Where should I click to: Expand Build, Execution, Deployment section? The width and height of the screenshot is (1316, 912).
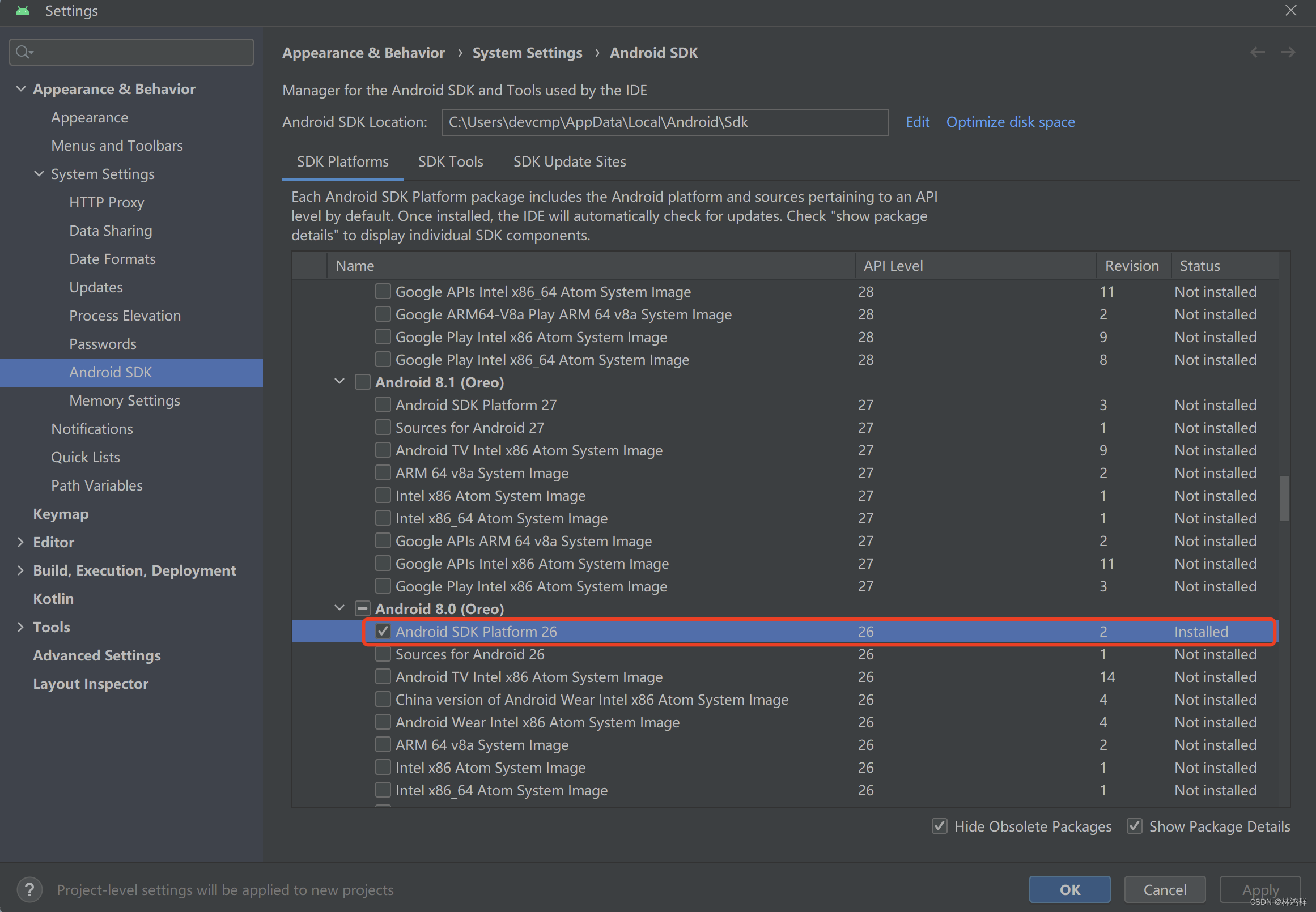pos(20,570)
